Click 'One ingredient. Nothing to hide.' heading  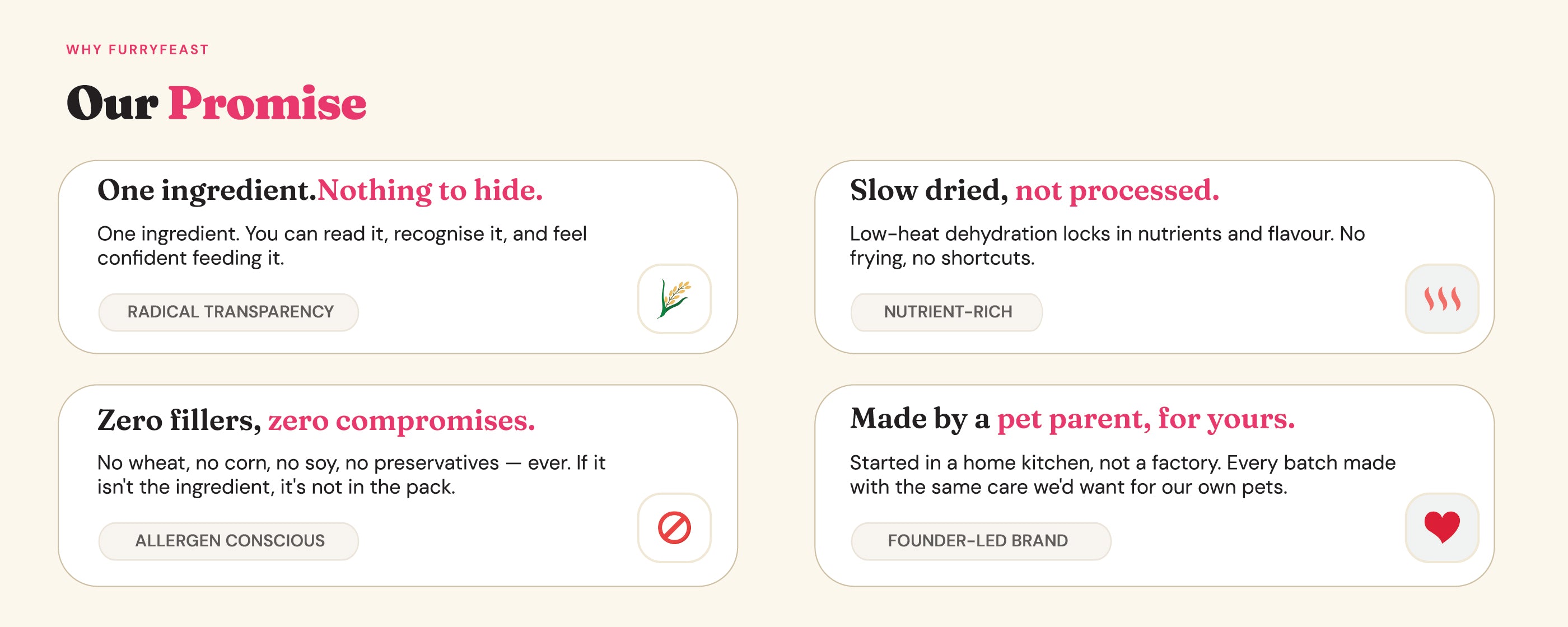tap(320, 190)
